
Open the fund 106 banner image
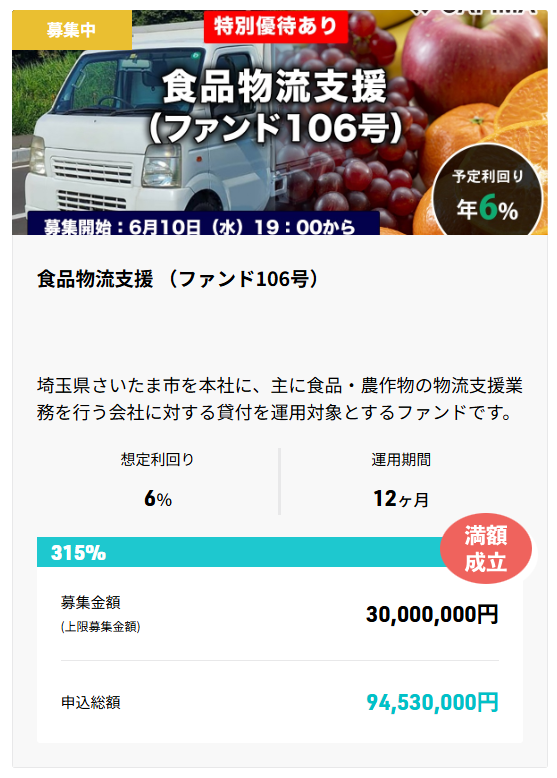[x=280, y=123]
